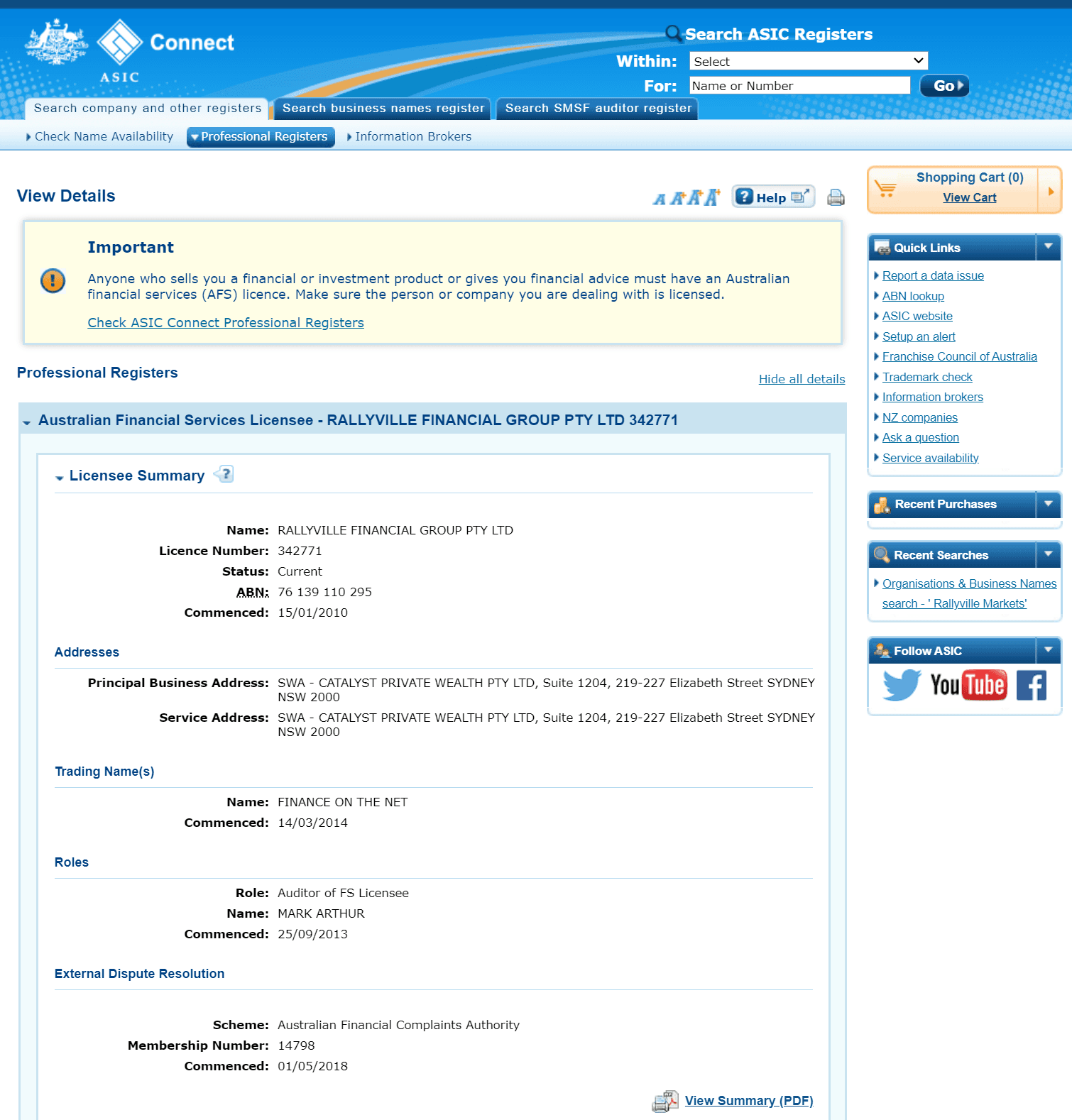Click the Name or Number search field
Screen dimensions: 1072x1120
point(800,86)
